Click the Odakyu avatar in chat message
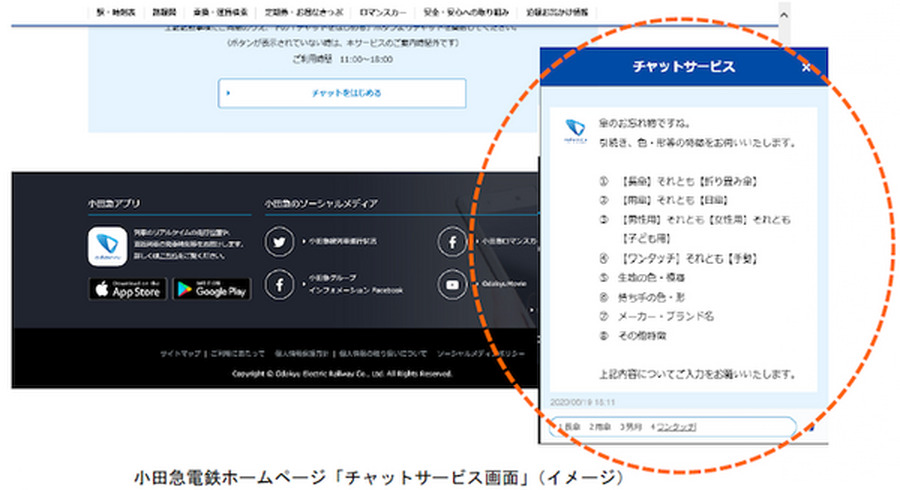900x490 pixels. 574,132
